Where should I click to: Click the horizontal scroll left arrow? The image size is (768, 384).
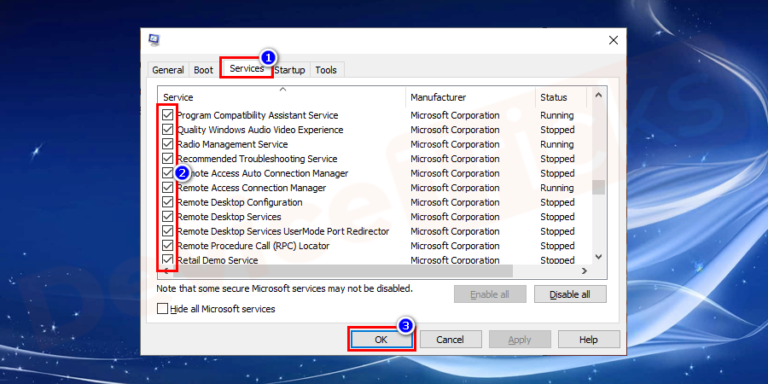pos(166,271)
